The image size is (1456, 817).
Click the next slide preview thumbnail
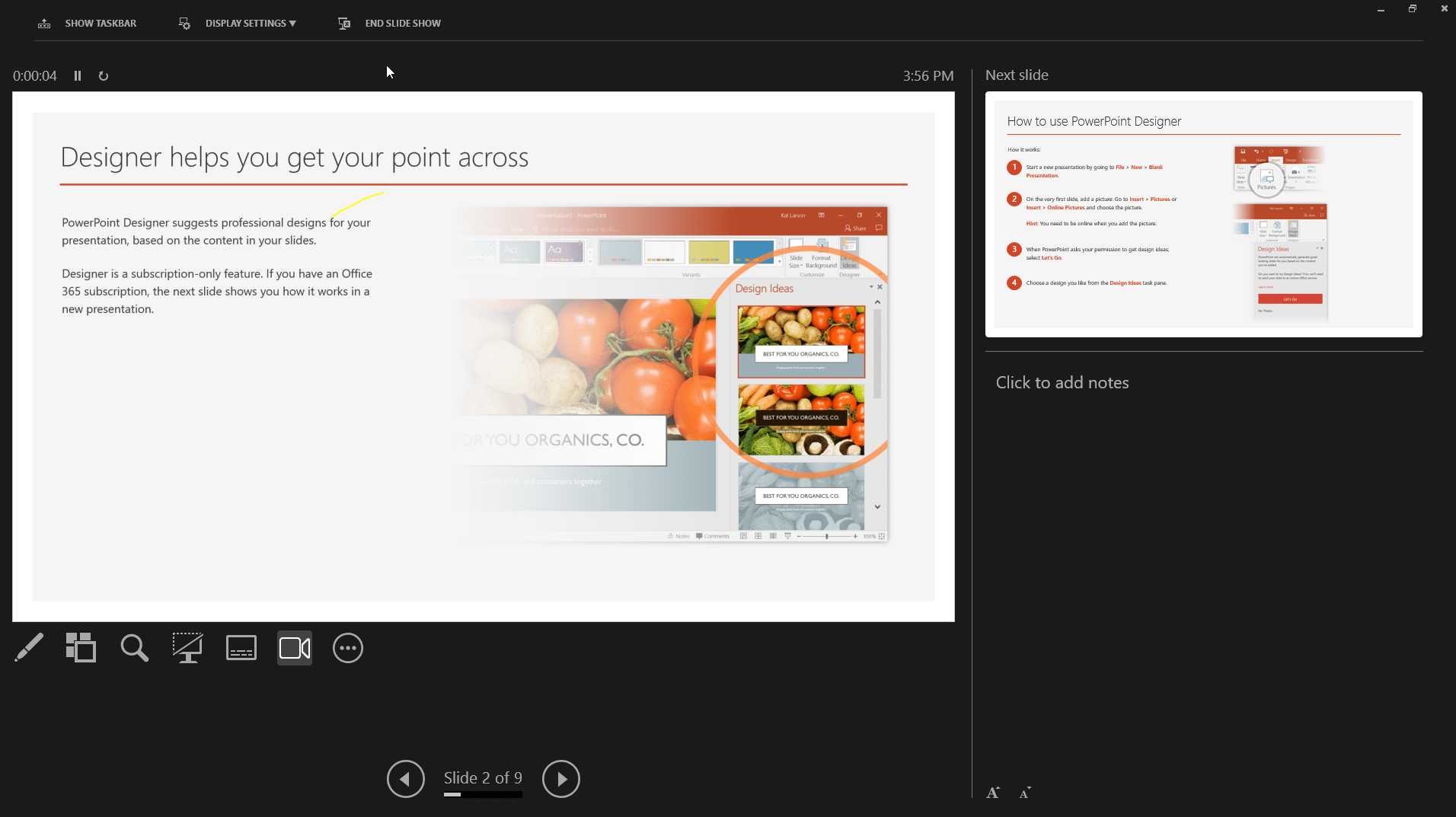coord(1204,214)
